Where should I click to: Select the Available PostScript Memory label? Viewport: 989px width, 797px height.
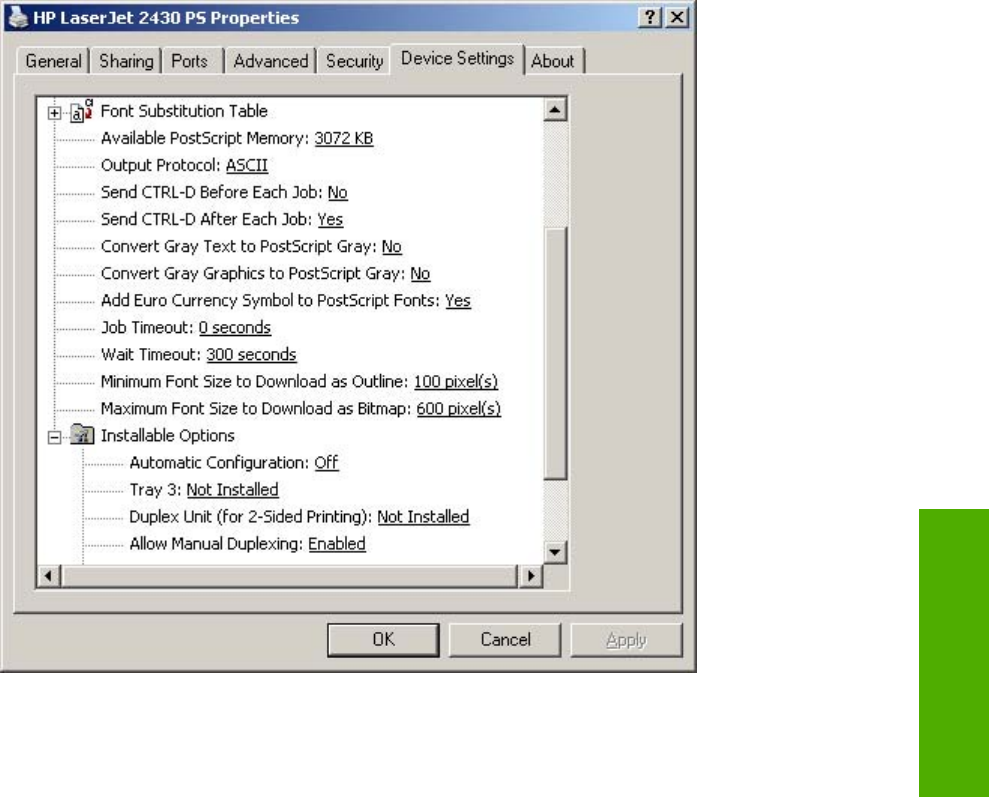point(205,138)
